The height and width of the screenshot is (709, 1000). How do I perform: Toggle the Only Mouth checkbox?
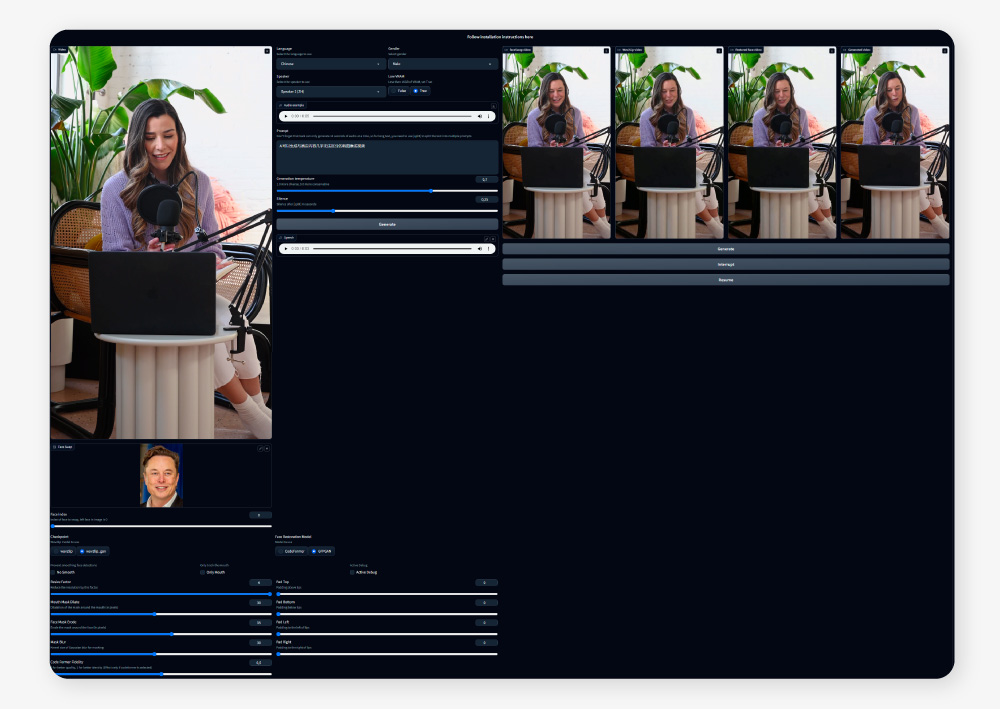[x=202, y=572]
